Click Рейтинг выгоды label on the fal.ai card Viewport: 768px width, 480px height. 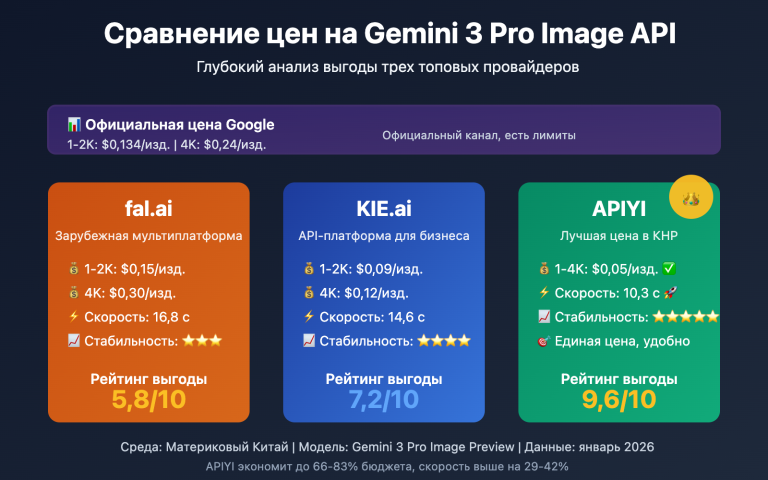[x=148, y=379]
